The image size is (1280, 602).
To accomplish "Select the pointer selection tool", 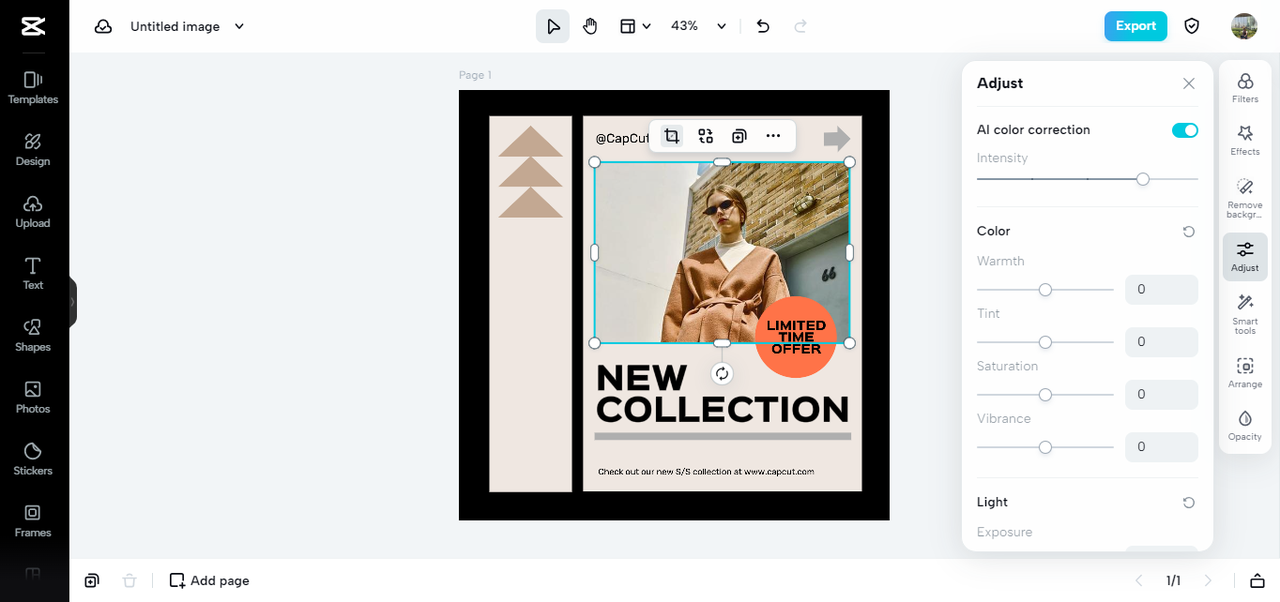I will [x=553, y=26].
